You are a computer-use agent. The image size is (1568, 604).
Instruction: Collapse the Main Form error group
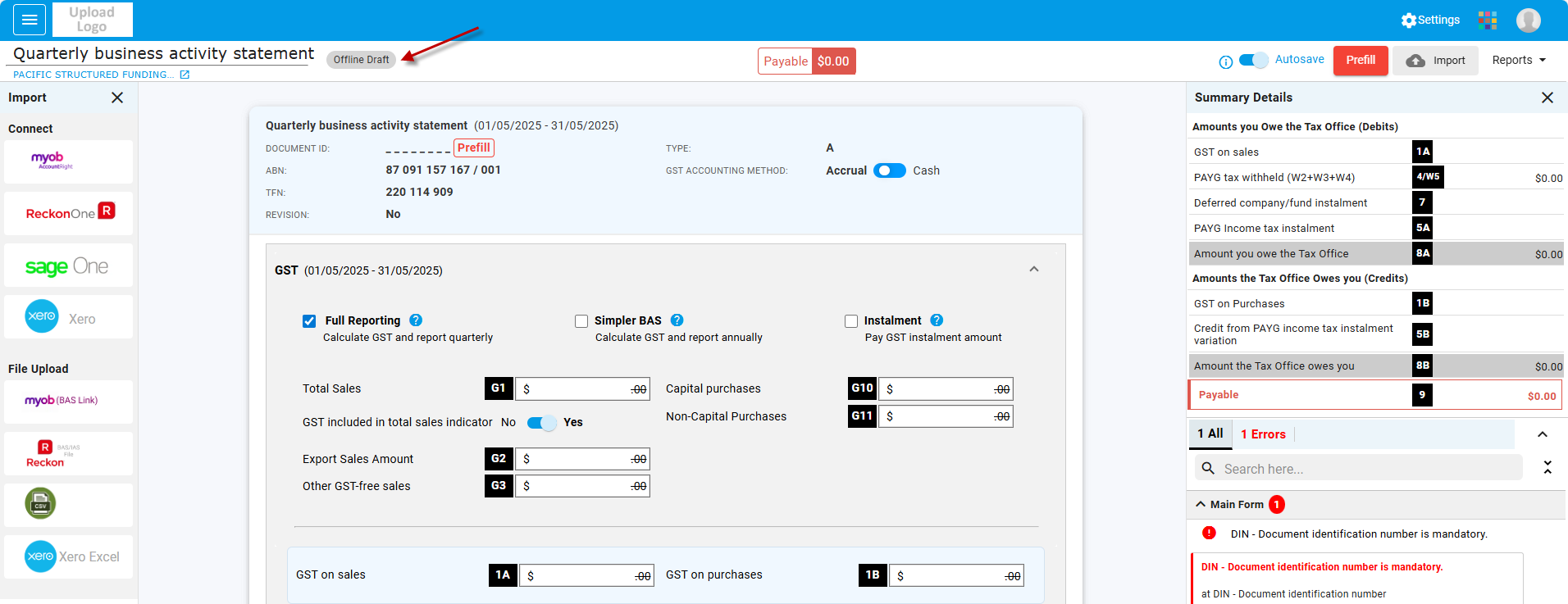click(1201, 504)
